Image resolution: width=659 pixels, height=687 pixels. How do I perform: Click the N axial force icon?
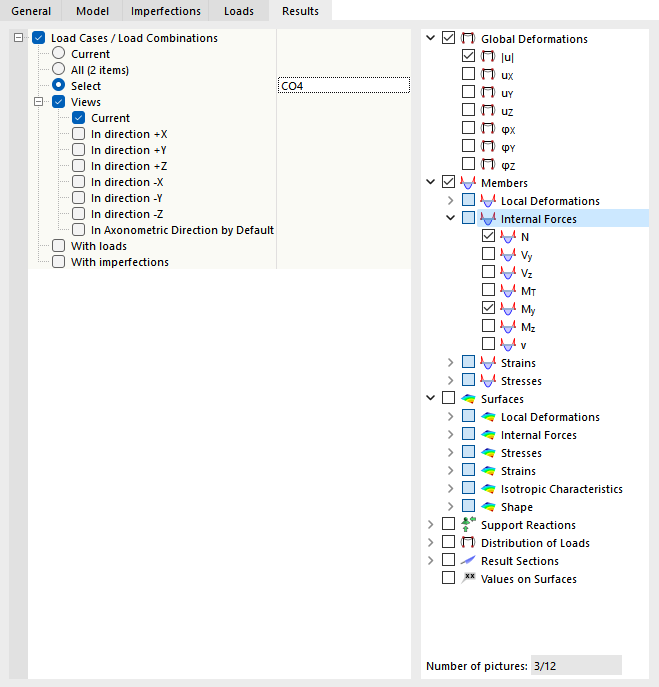pos(508,237)
